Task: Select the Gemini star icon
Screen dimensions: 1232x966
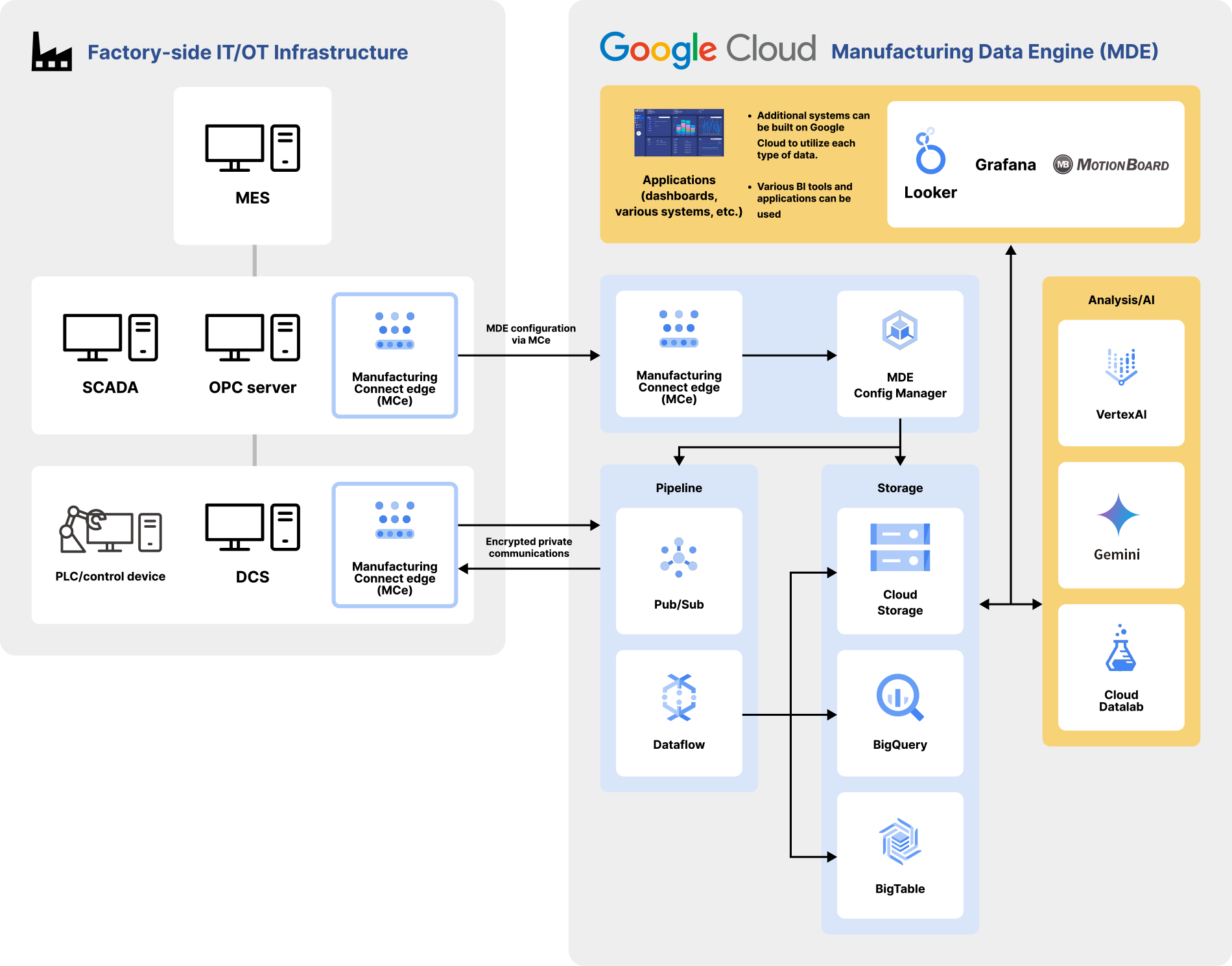Action: pos(1119,515)
